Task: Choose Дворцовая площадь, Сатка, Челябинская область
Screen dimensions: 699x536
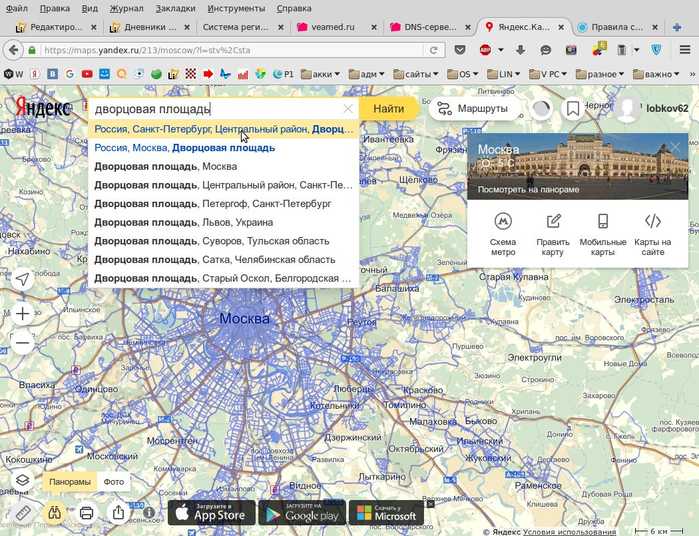Action: 223,260
